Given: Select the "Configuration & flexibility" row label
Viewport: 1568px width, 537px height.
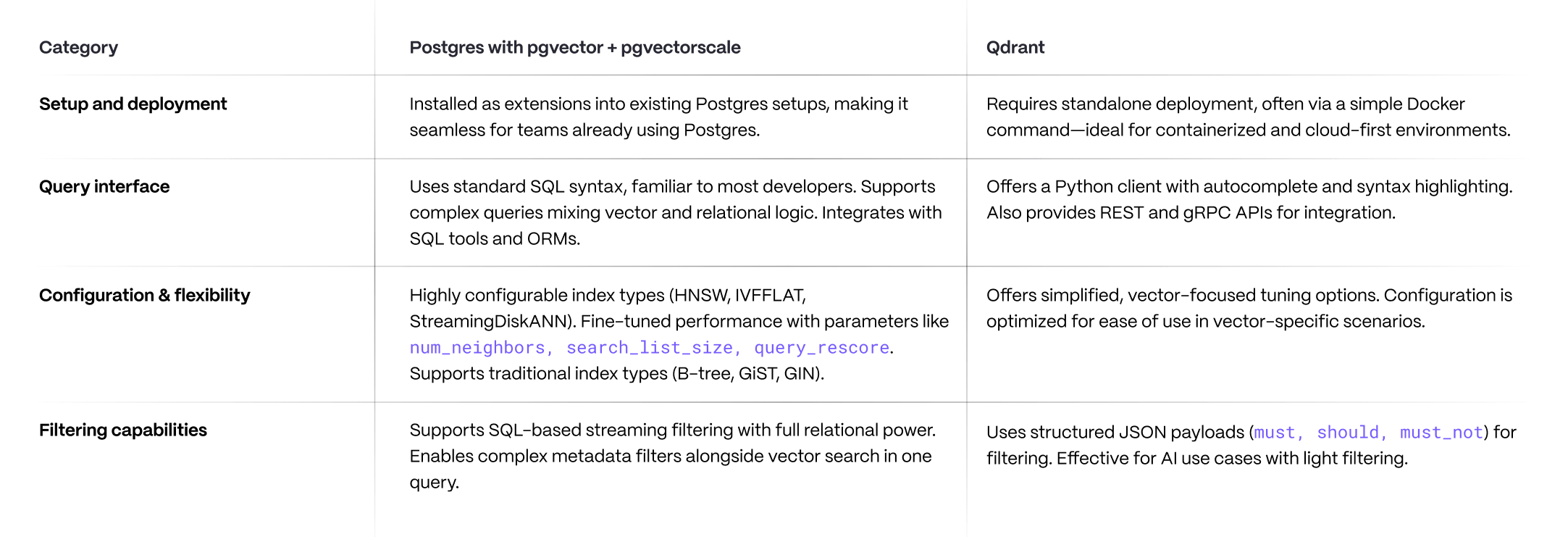Looking at the screenshot, I should [144, 296].
